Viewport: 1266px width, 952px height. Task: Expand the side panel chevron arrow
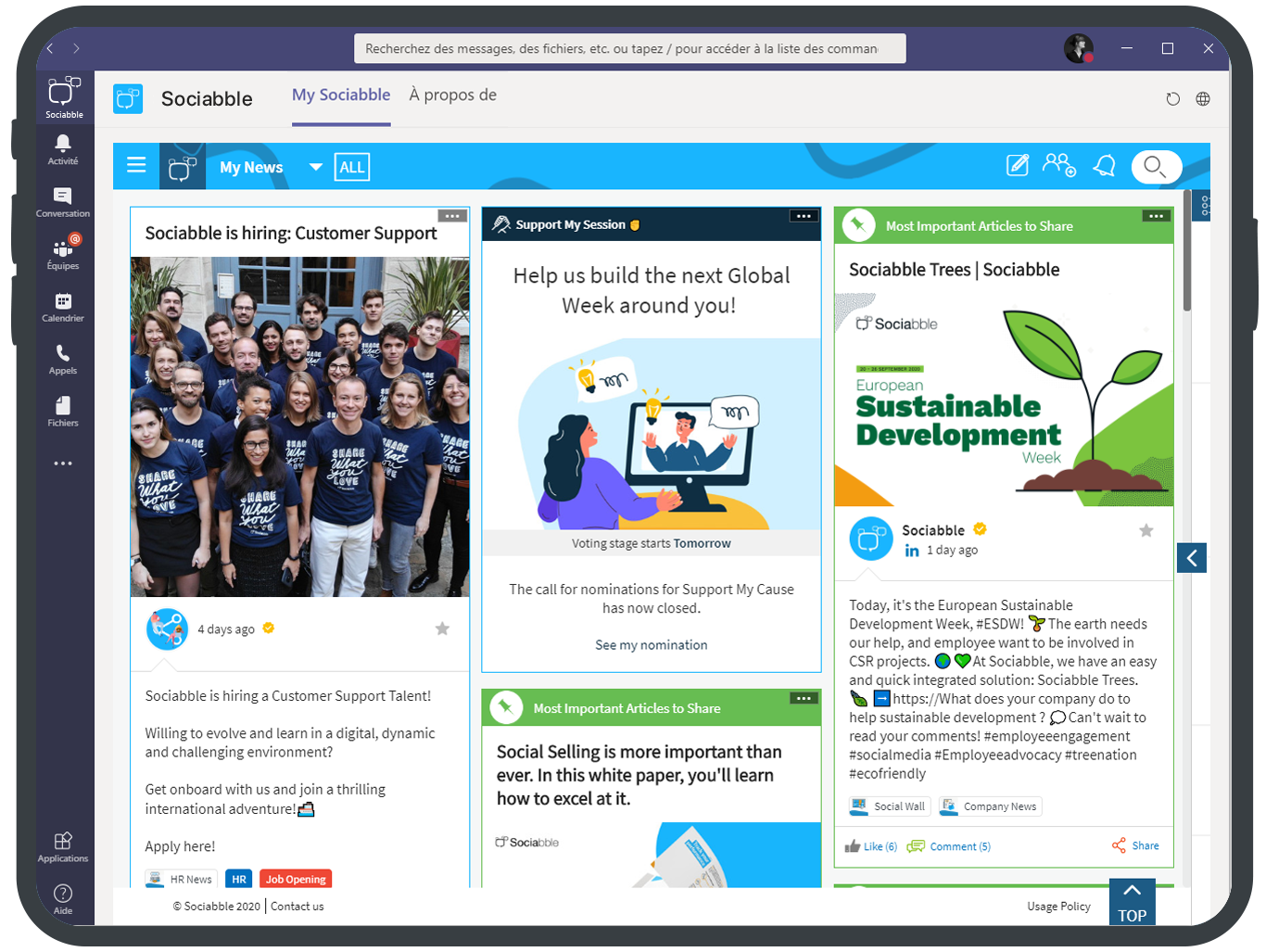[x=1192, y=558]
